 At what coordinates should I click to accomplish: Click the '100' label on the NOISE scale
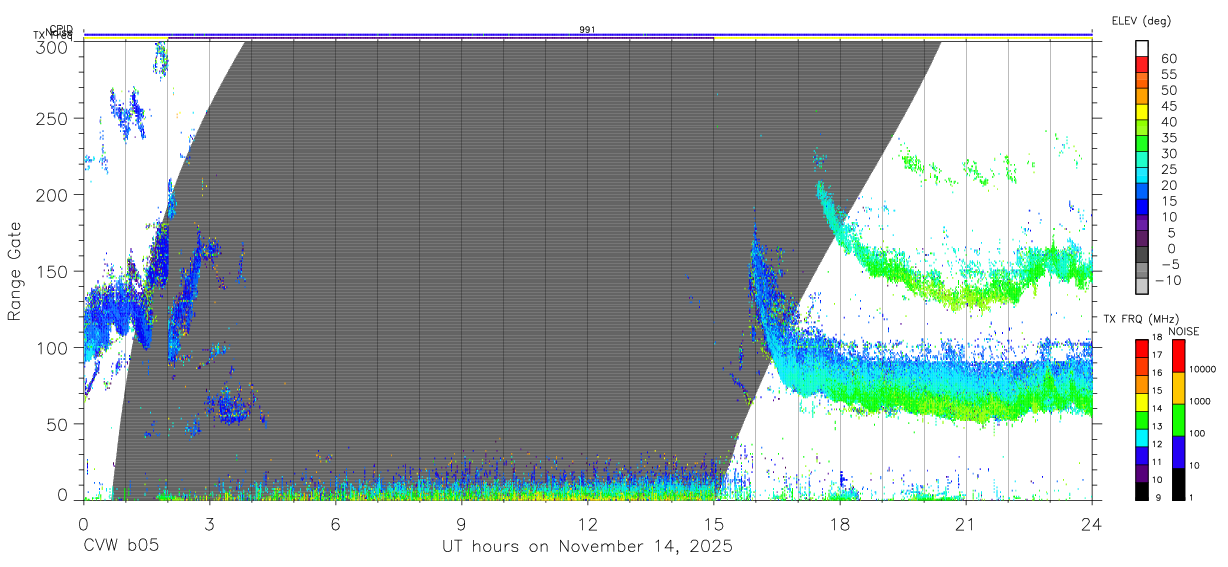click(1197, 433)
